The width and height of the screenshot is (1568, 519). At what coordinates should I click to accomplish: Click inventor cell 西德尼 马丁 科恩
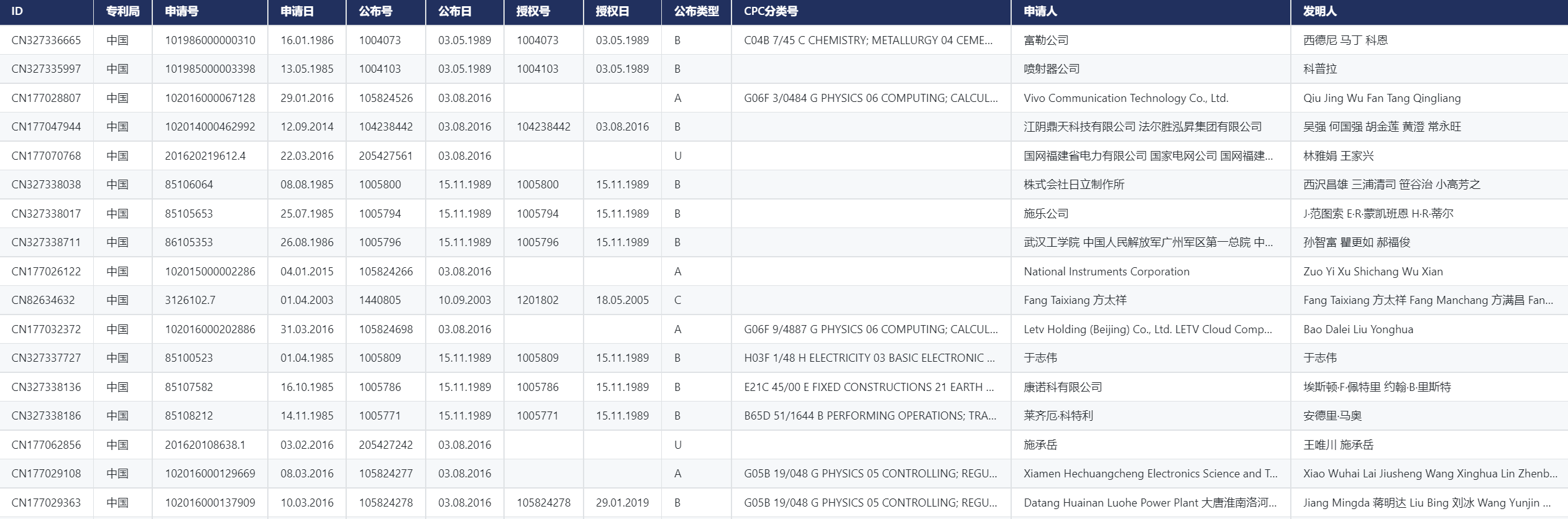pyautogui.click(x=1346, y=40)
